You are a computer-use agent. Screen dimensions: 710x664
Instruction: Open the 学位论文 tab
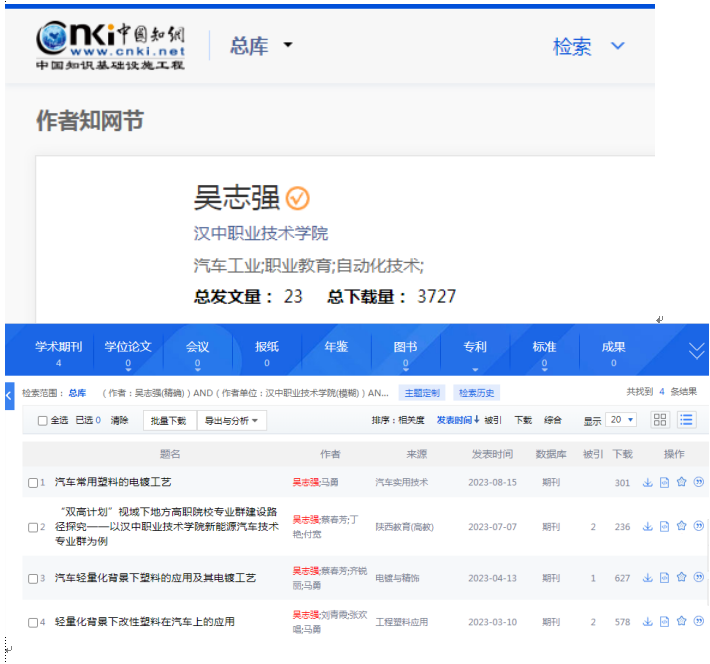pos(128,352)
